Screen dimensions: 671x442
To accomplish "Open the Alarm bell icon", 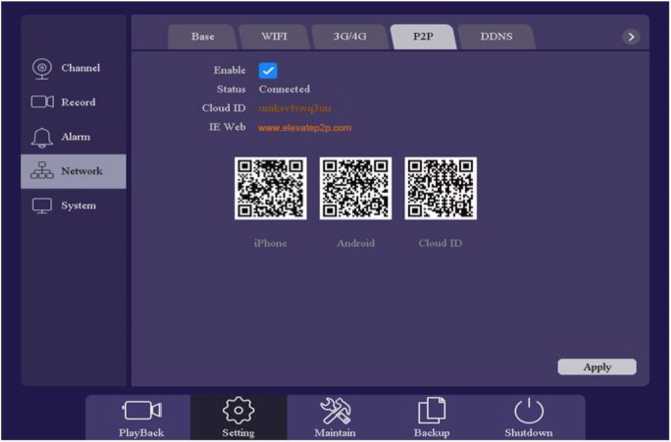I will [42, 137].
